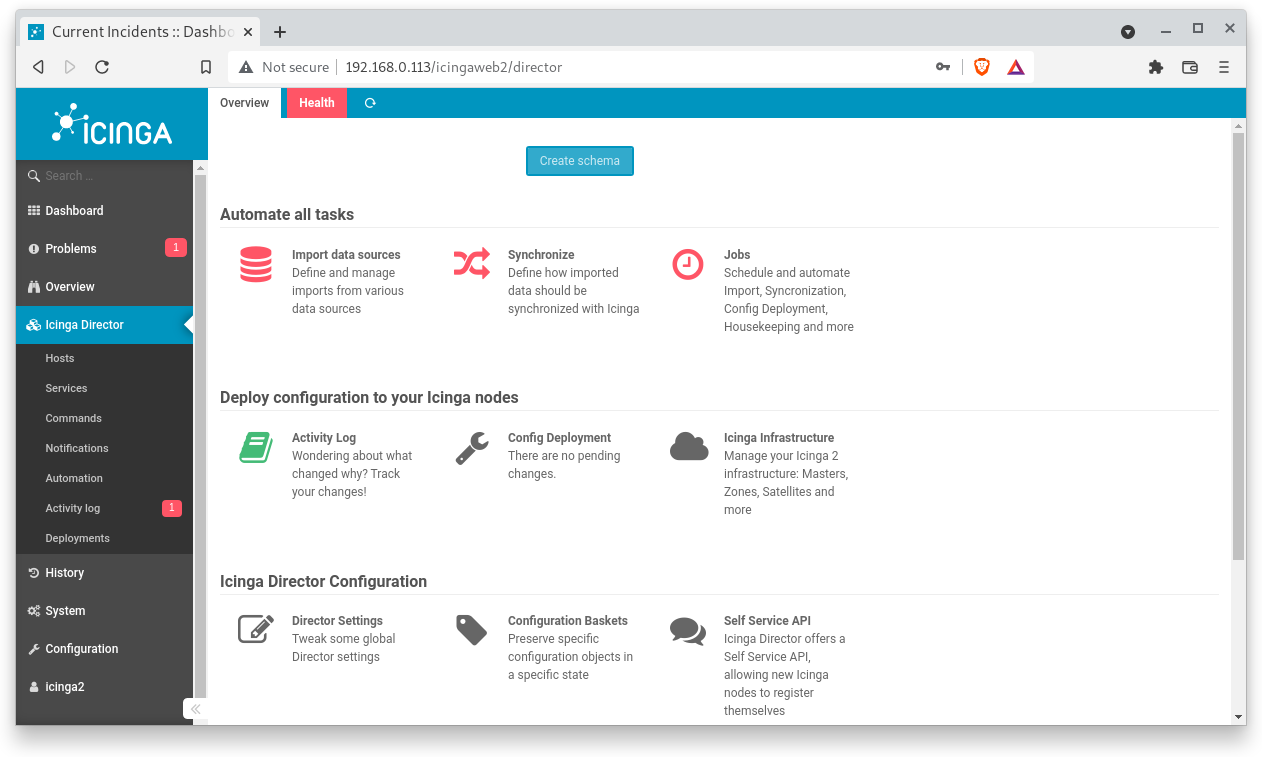This screenshot has height=757, width=1262.
Task: Select the Synchronize shuffle icon
Action: [471, 264]
